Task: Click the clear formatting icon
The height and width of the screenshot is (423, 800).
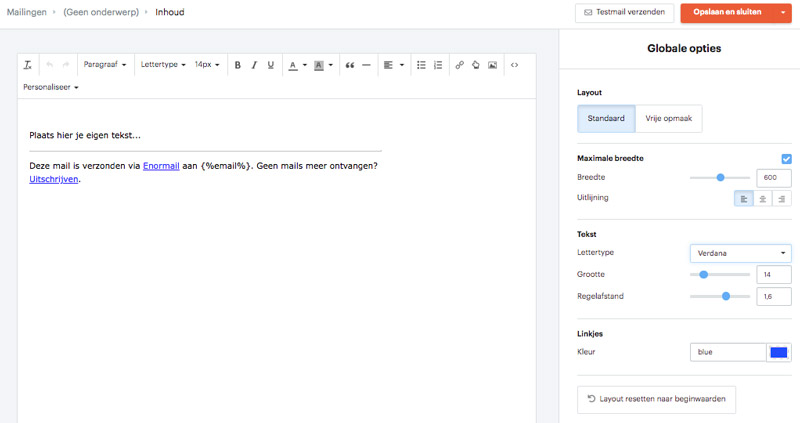Action: coord(28,65)
